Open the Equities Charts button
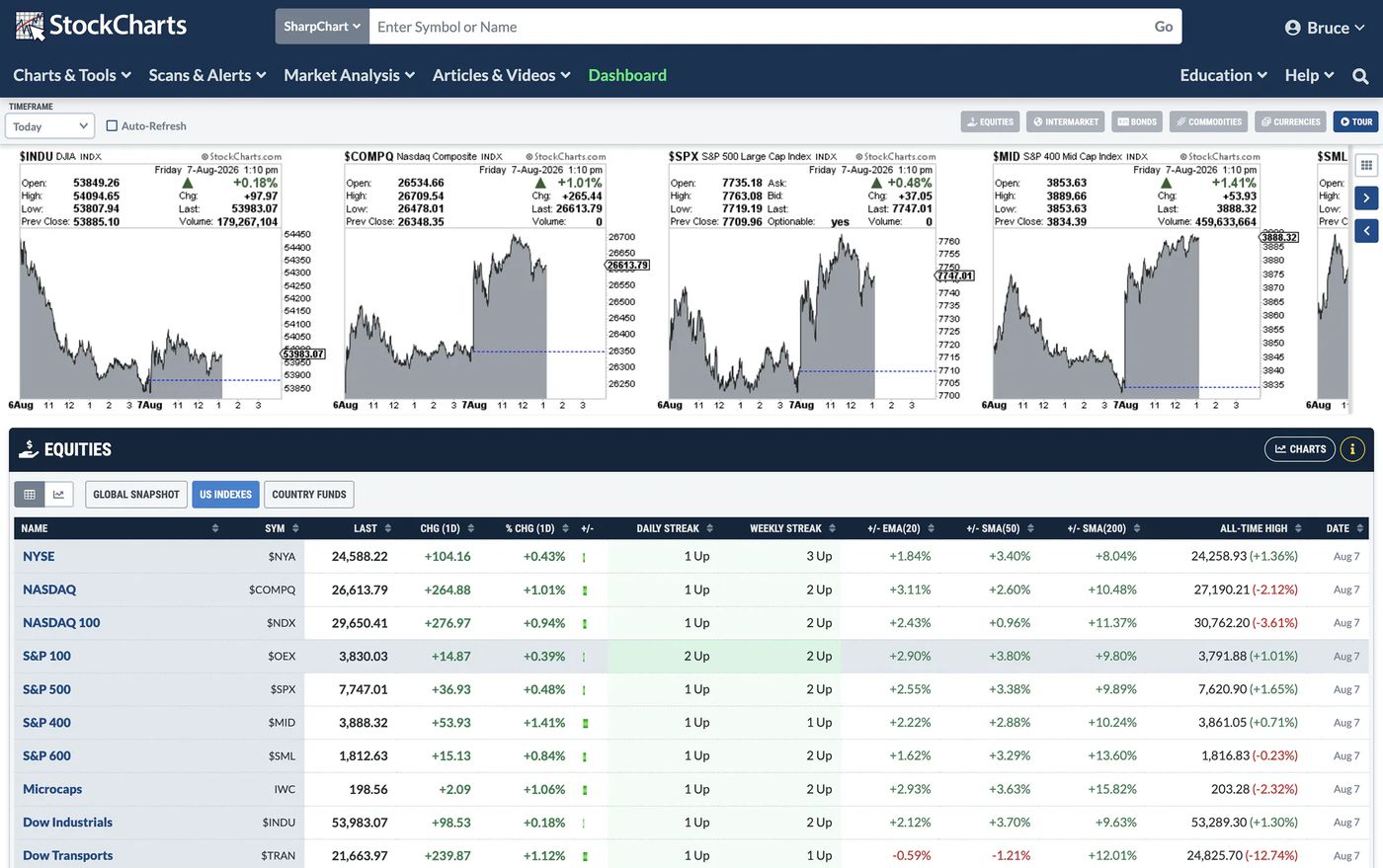The image size is (1383, 868). pyautogui.click(x=1300, y=449)
